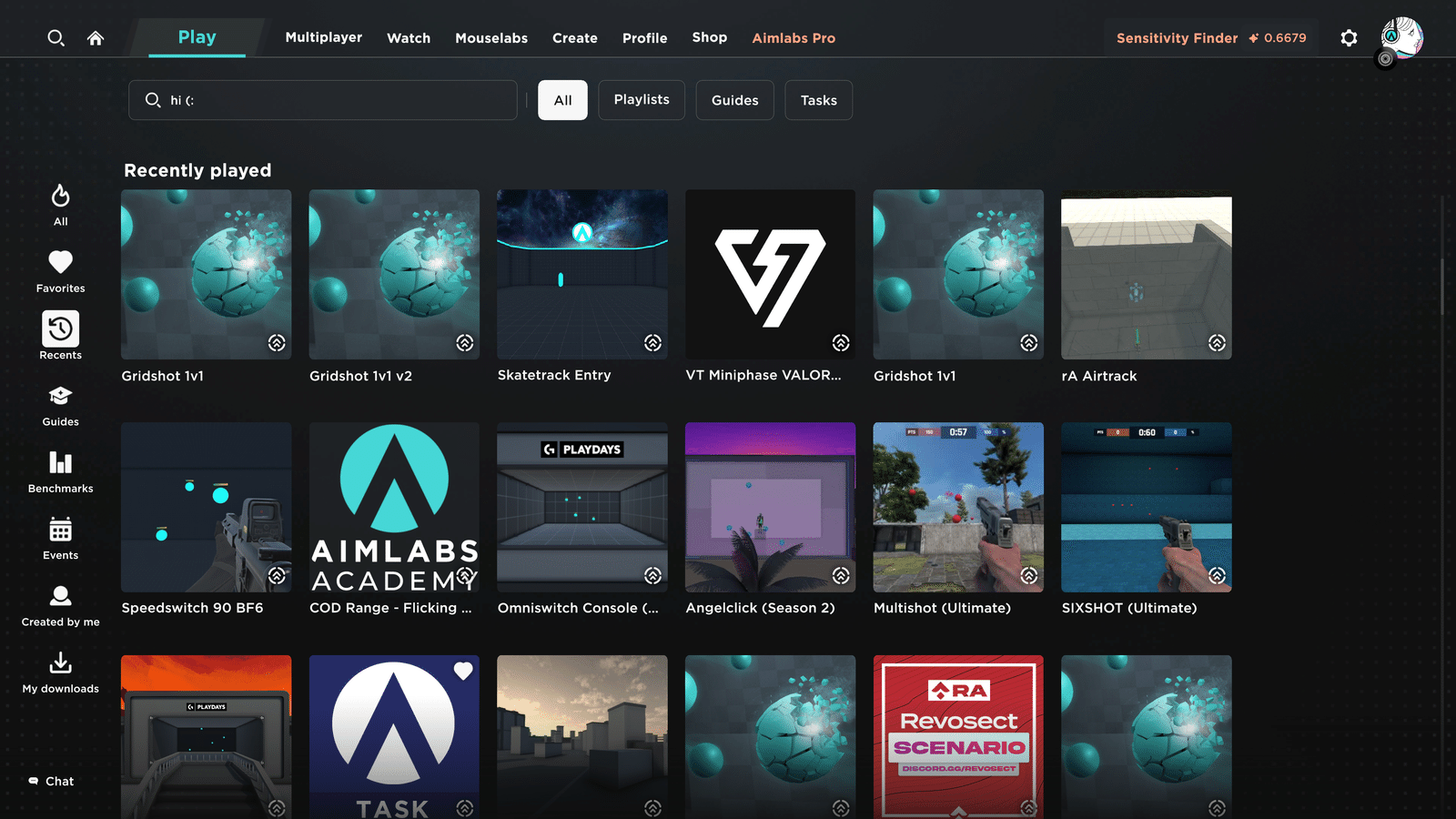Show Created by me in sidebar
1456x819 pixels.
point(60,605)
